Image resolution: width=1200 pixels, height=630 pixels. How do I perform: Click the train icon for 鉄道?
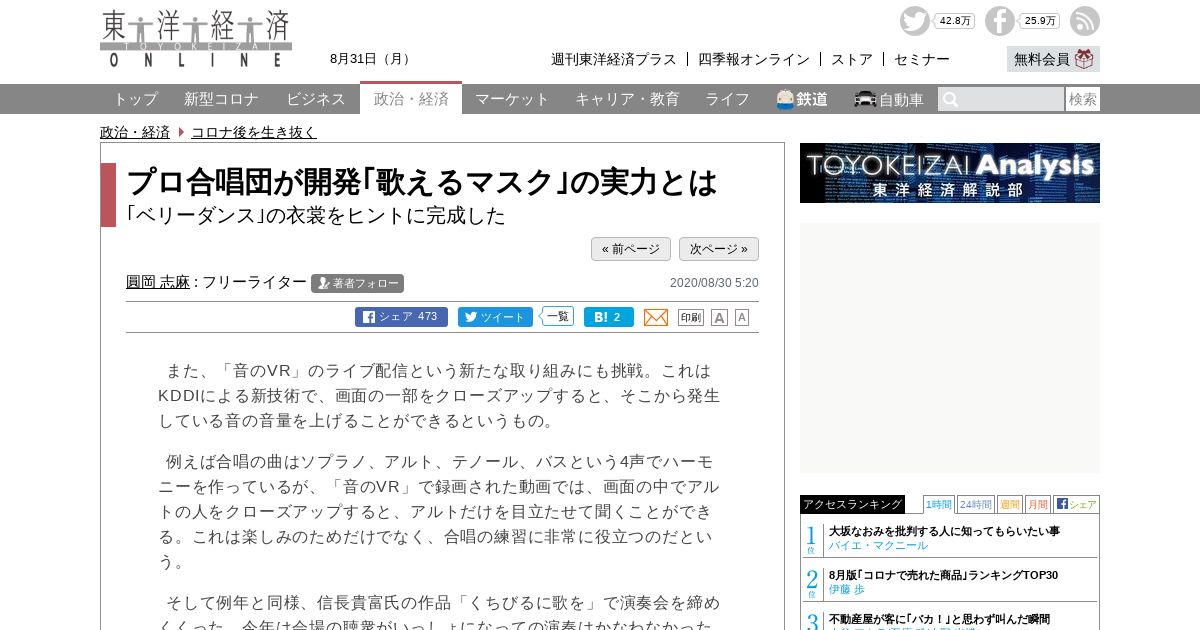pyautogui.click(x=785, y=99)
